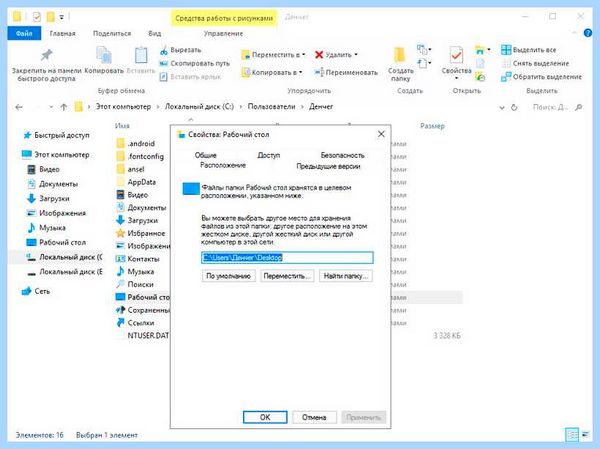Screen dimensions: 600x449
Task: Open Управление picture tools tab
Action: [223, 34]
